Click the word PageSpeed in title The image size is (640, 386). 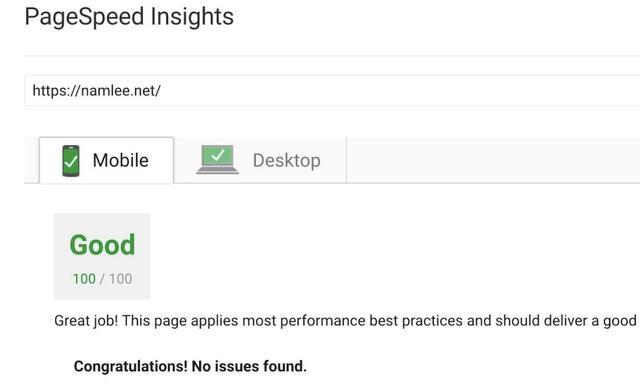pyautogui.click(x=84, y=18)
